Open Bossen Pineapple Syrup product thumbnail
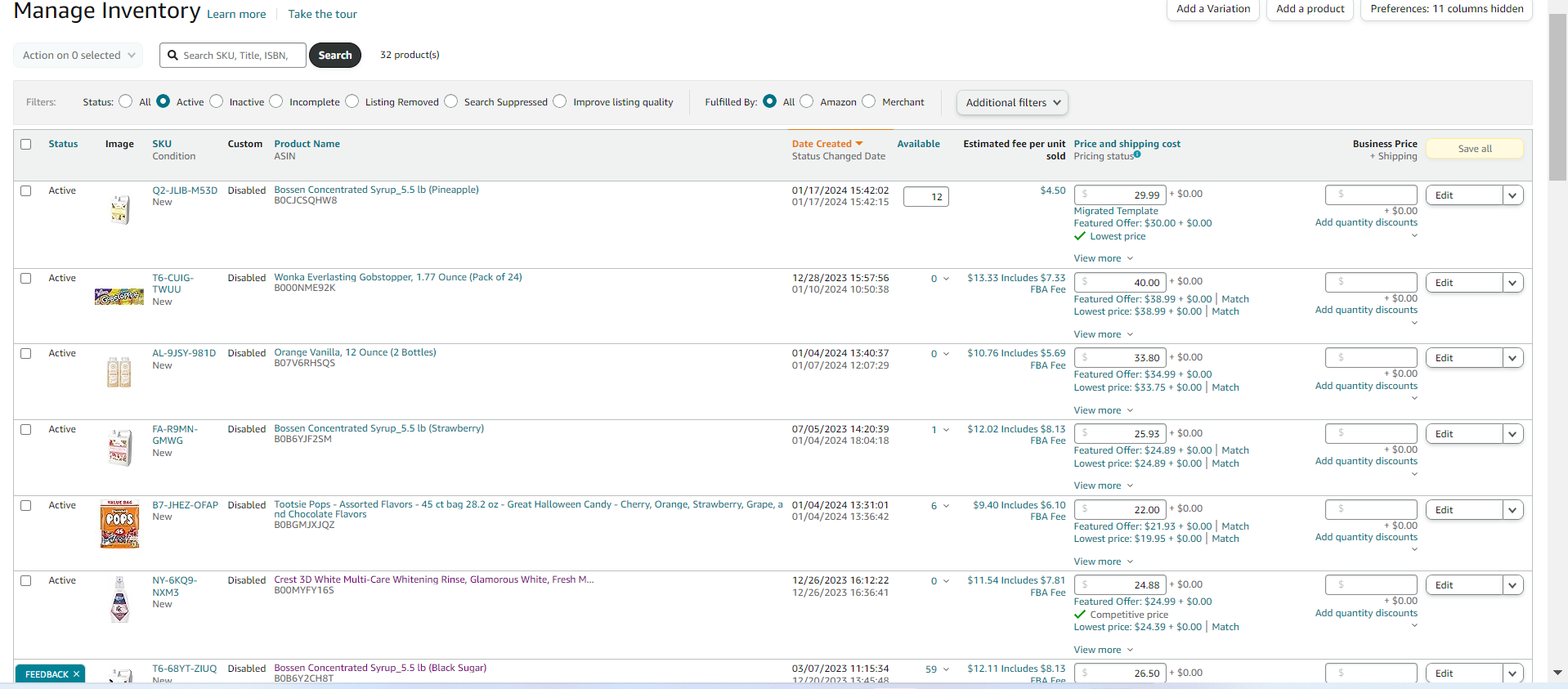The image size is (1568, 689). coord(119,209)
